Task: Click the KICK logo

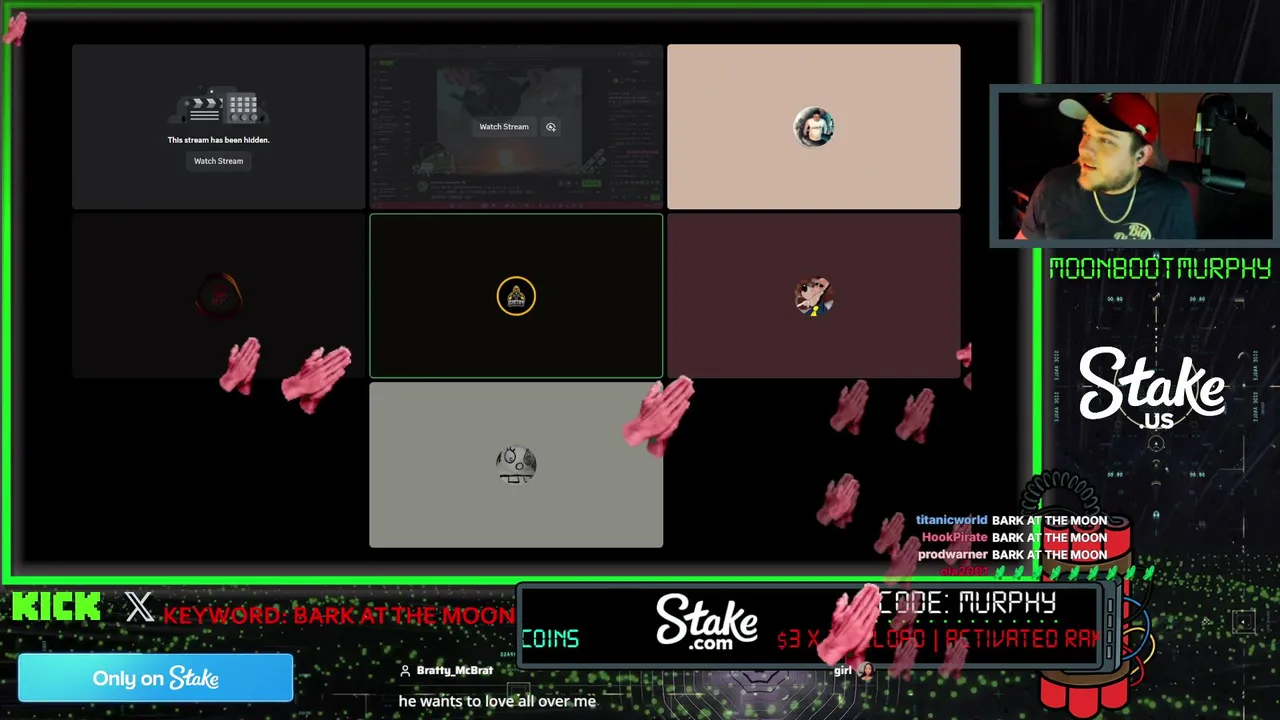Action: (x=57, y=607)
